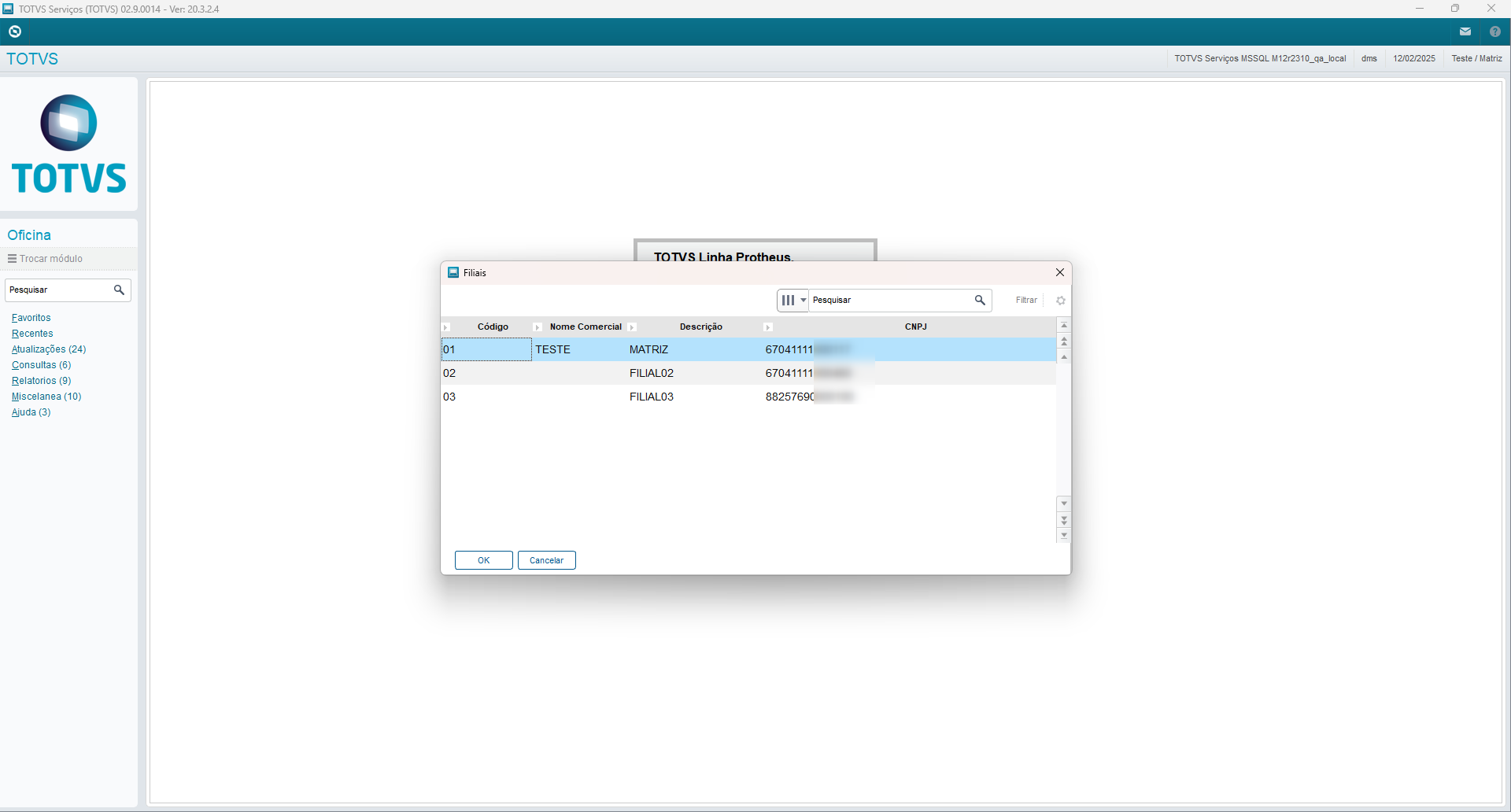Open the Filiais settings gear icon
The image size is (1511, 812).
click(1061, 301)
